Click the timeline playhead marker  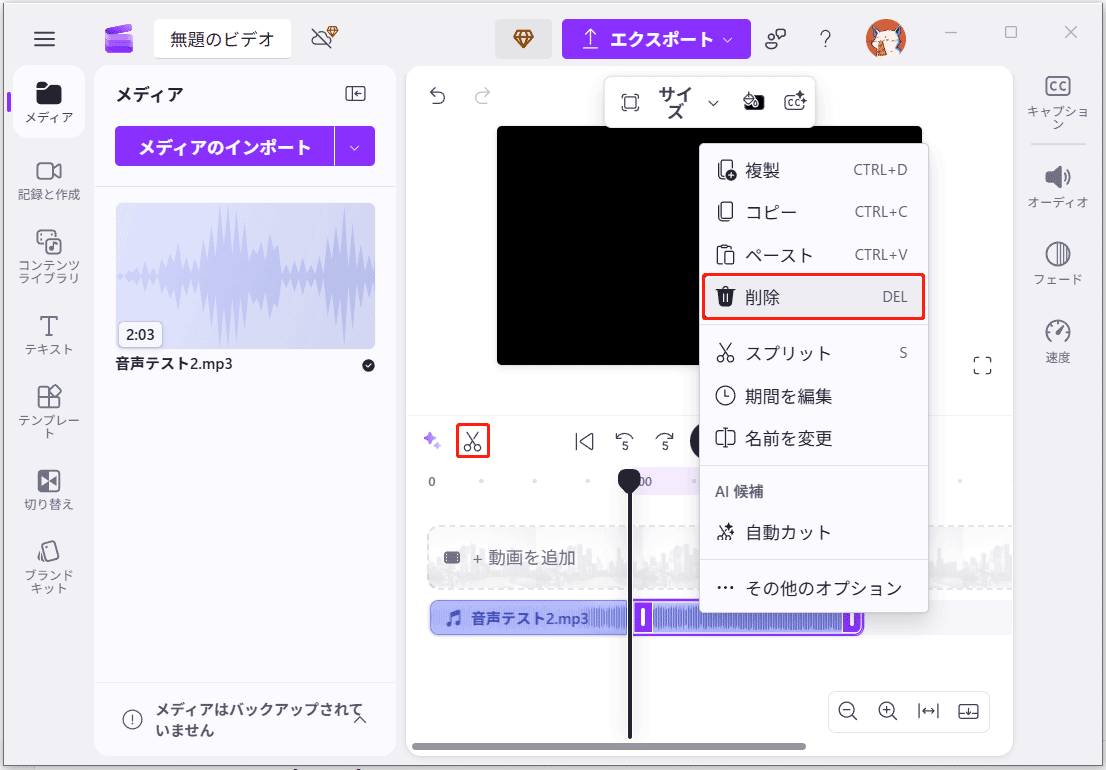coord(629,481)
